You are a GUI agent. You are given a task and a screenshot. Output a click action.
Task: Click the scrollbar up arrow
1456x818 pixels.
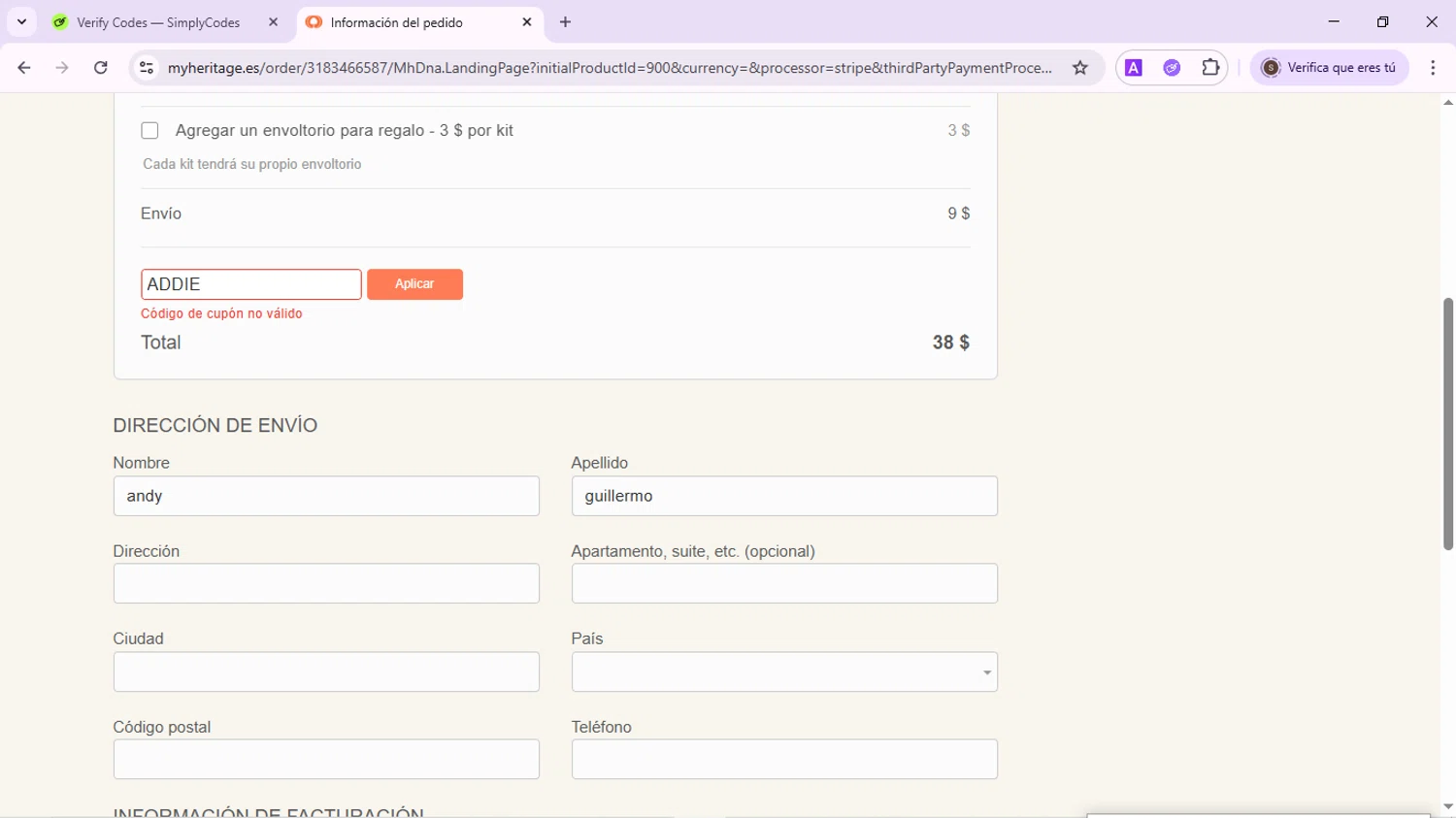coord(1447,102)
